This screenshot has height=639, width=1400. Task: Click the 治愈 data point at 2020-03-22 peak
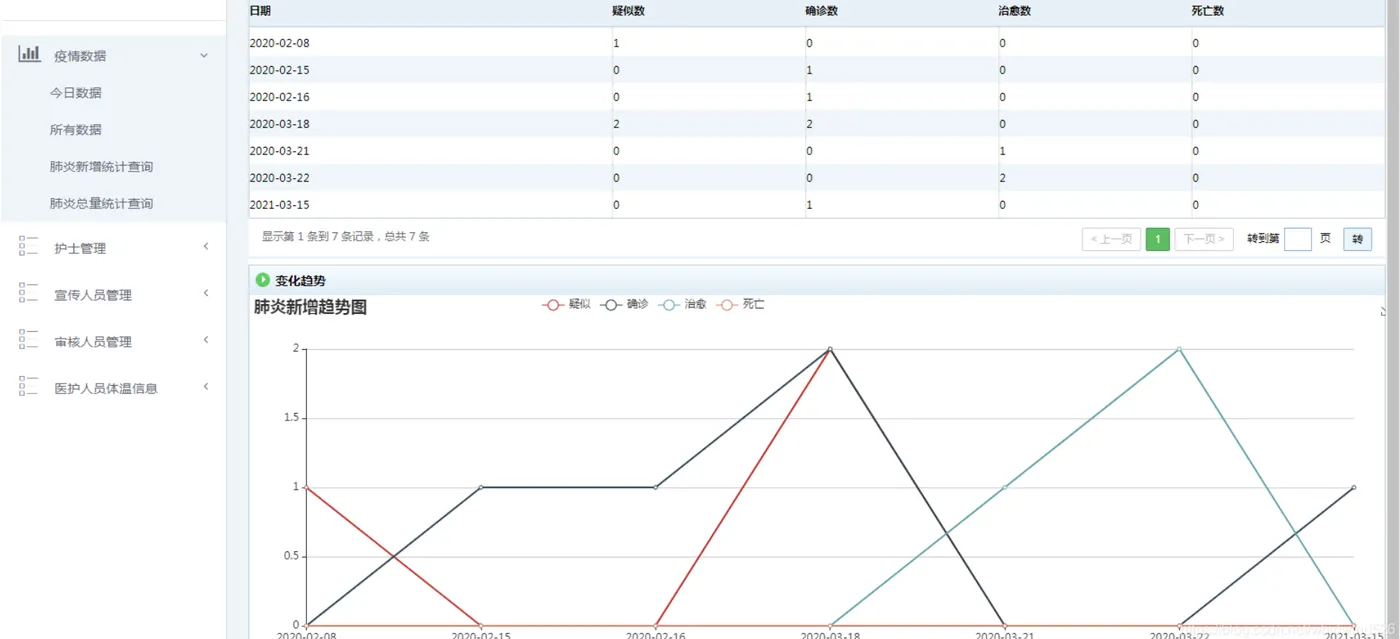tap(1179, 349)
